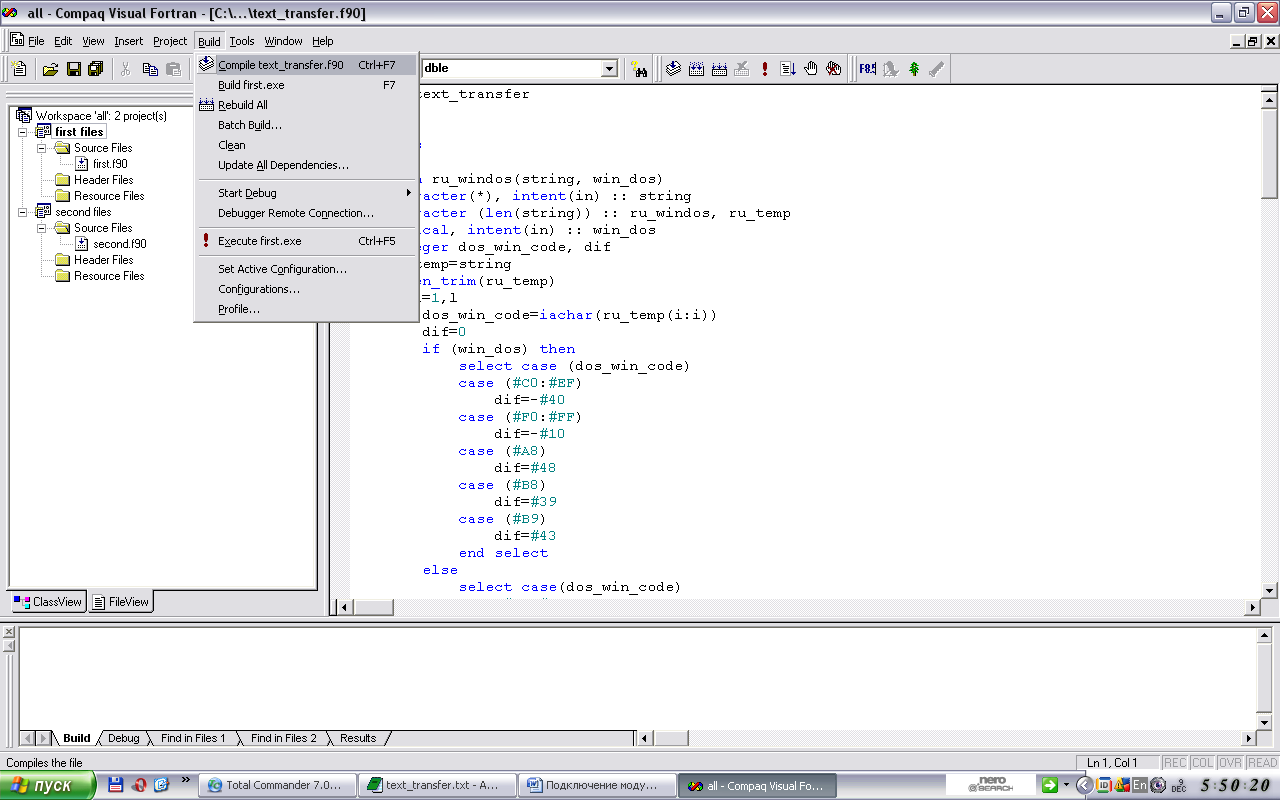Click the New Text File toolbar icon
Image resolution: width=1280 pixels, height=800 pixels.
(19, 69)
